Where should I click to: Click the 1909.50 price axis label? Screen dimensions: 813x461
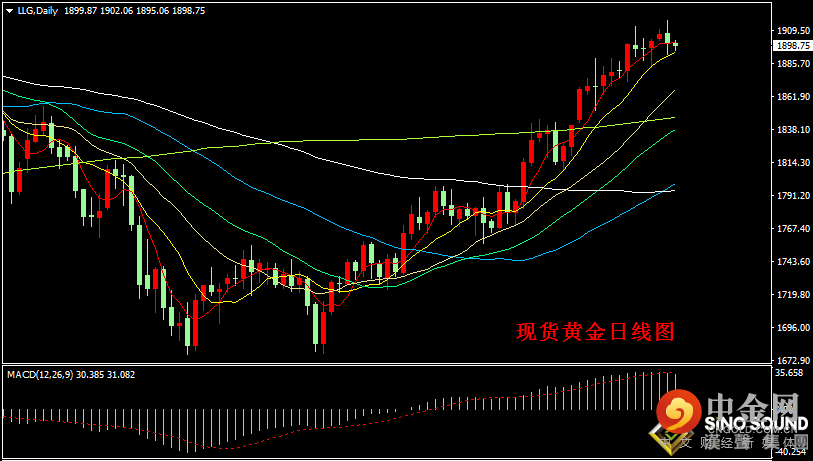(x=793, y=31)
